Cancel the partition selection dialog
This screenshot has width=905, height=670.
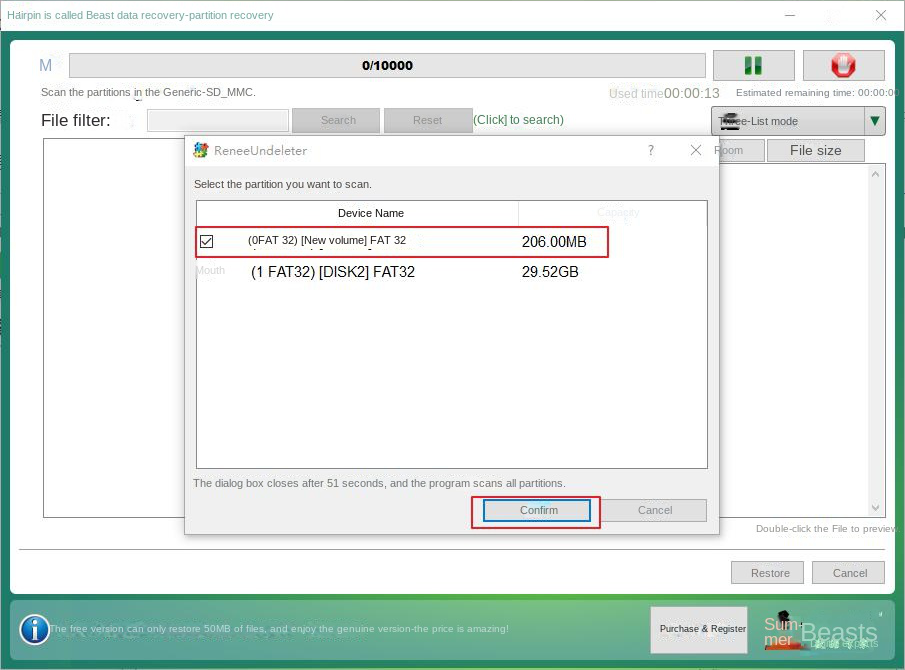click(x=655, y=510)
